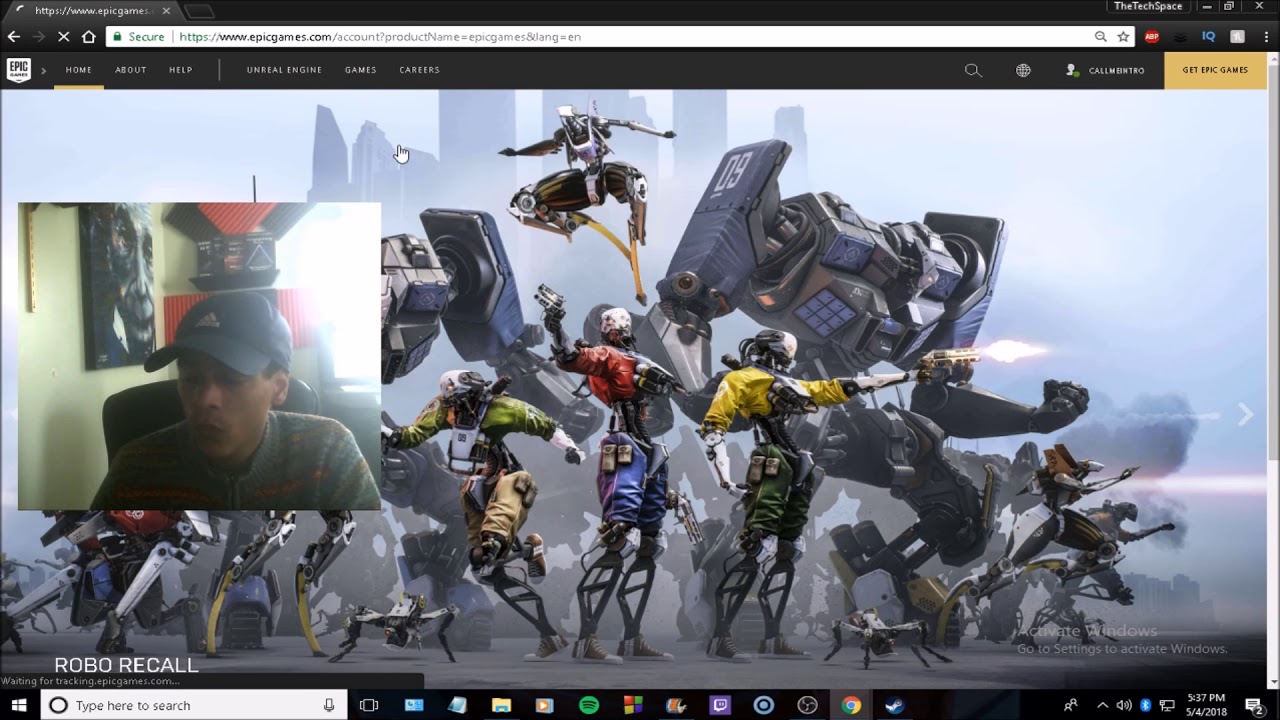Viewport: 1280px width, 720px height.
Task: Advance the carousel with the right arrow
Action: tap(1245, 415)
